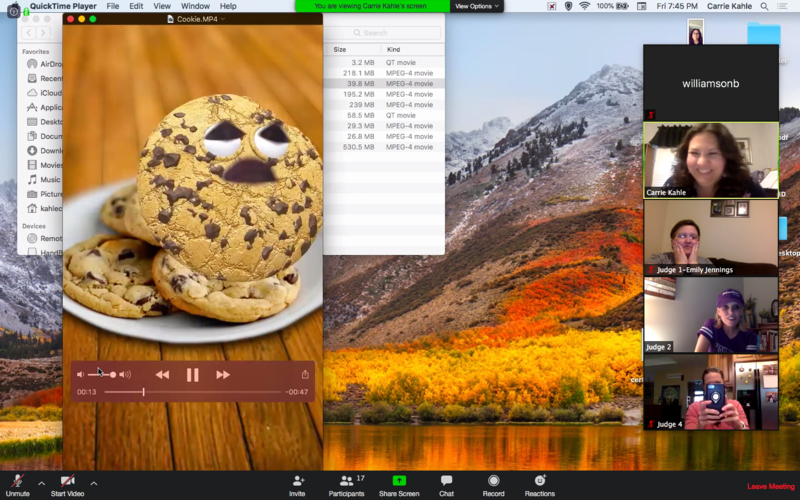Rewind the QuickTime video
Viewport: 800px width, 500px height.
pyautogui.click(x=162, y=375)
